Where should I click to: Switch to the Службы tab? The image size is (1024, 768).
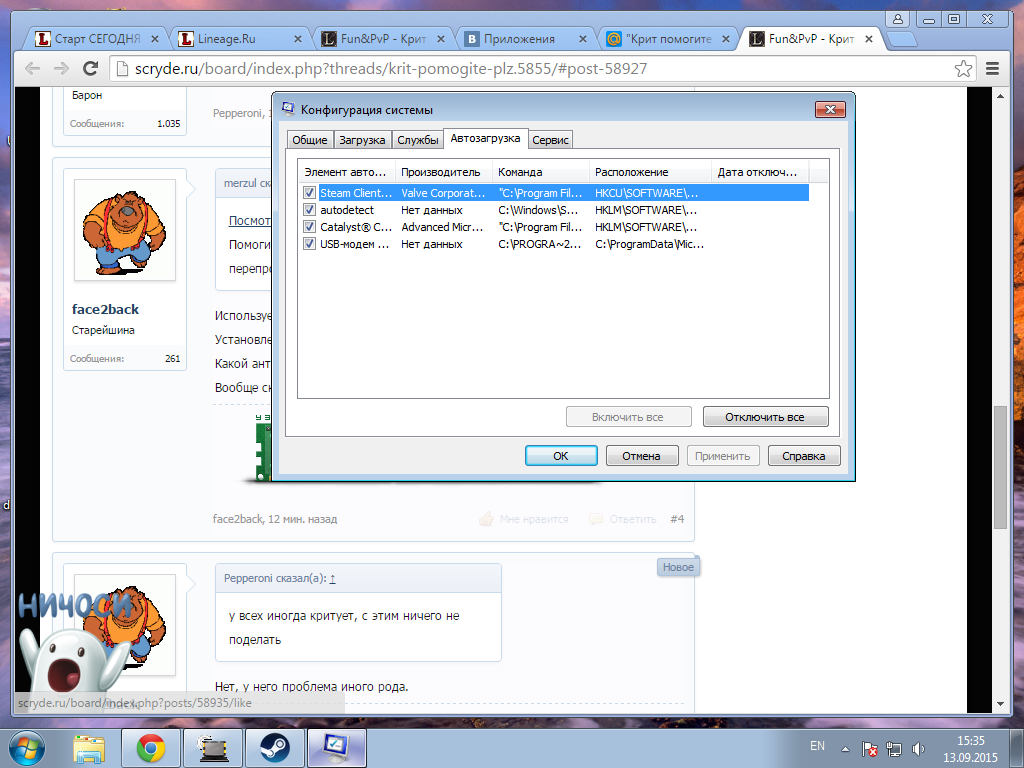[x=417, y=140]
